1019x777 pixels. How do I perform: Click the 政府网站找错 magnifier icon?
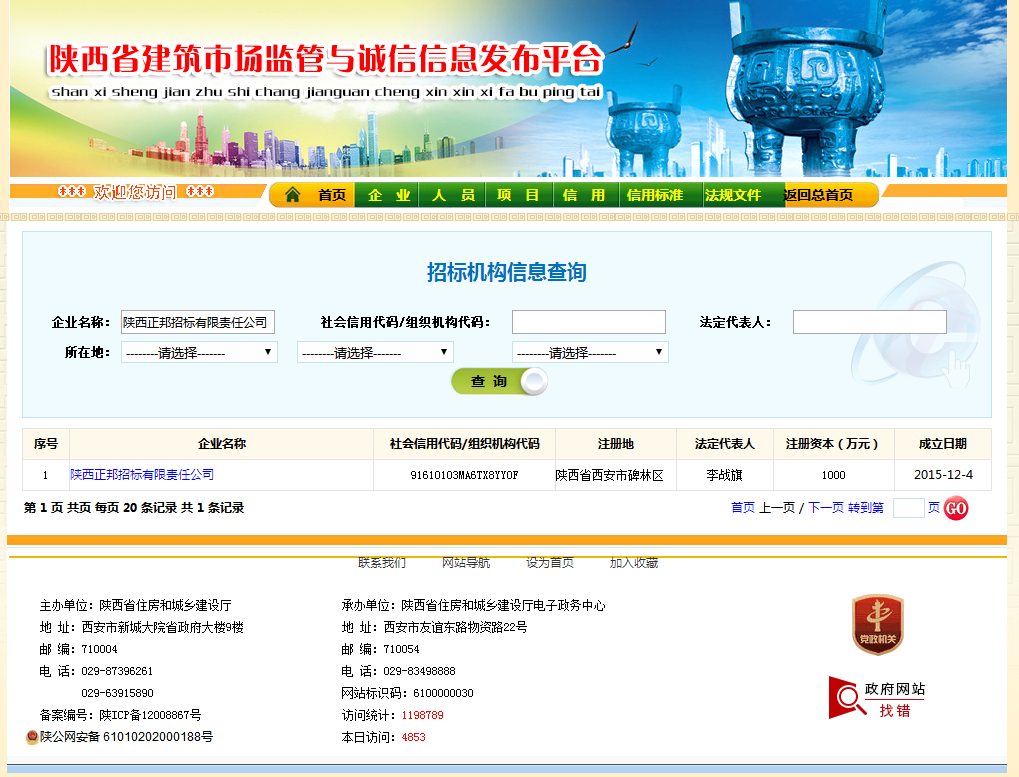[848, 698]
